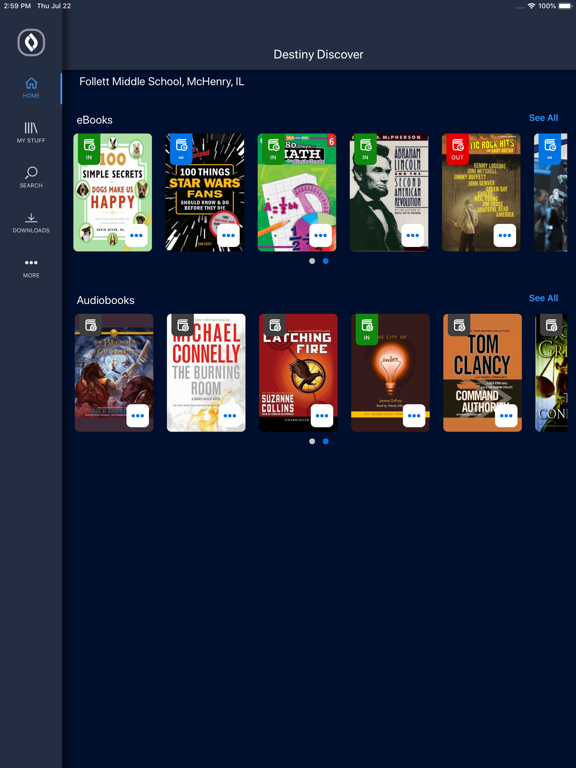Tap the Wi-Fi status icon

[x=531, y=6]
